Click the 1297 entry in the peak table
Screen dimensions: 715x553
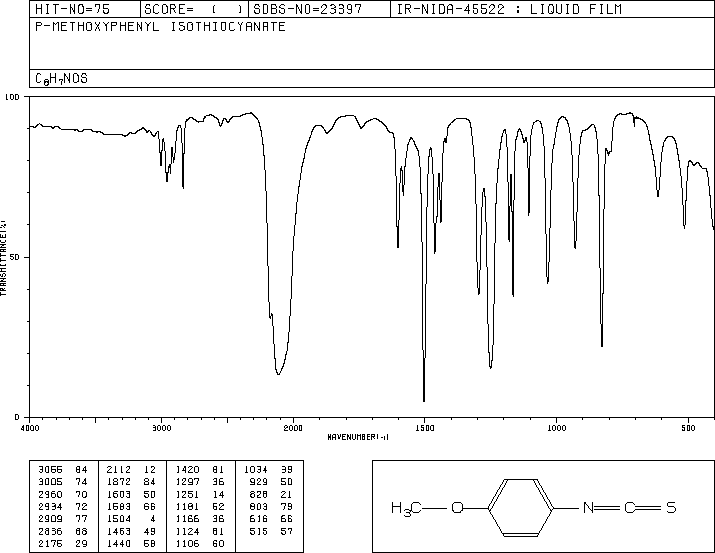click(187, 482)
